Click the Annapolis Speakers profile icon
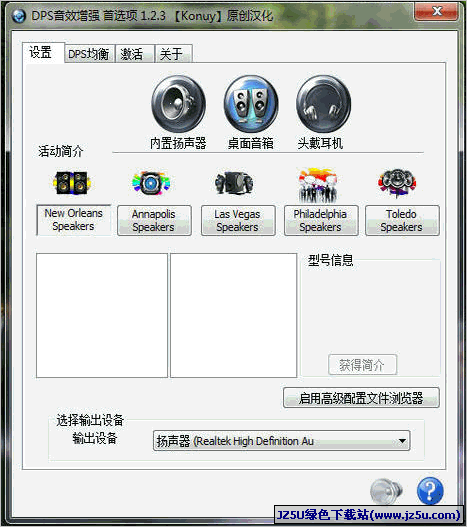 [x=151, y=183]
